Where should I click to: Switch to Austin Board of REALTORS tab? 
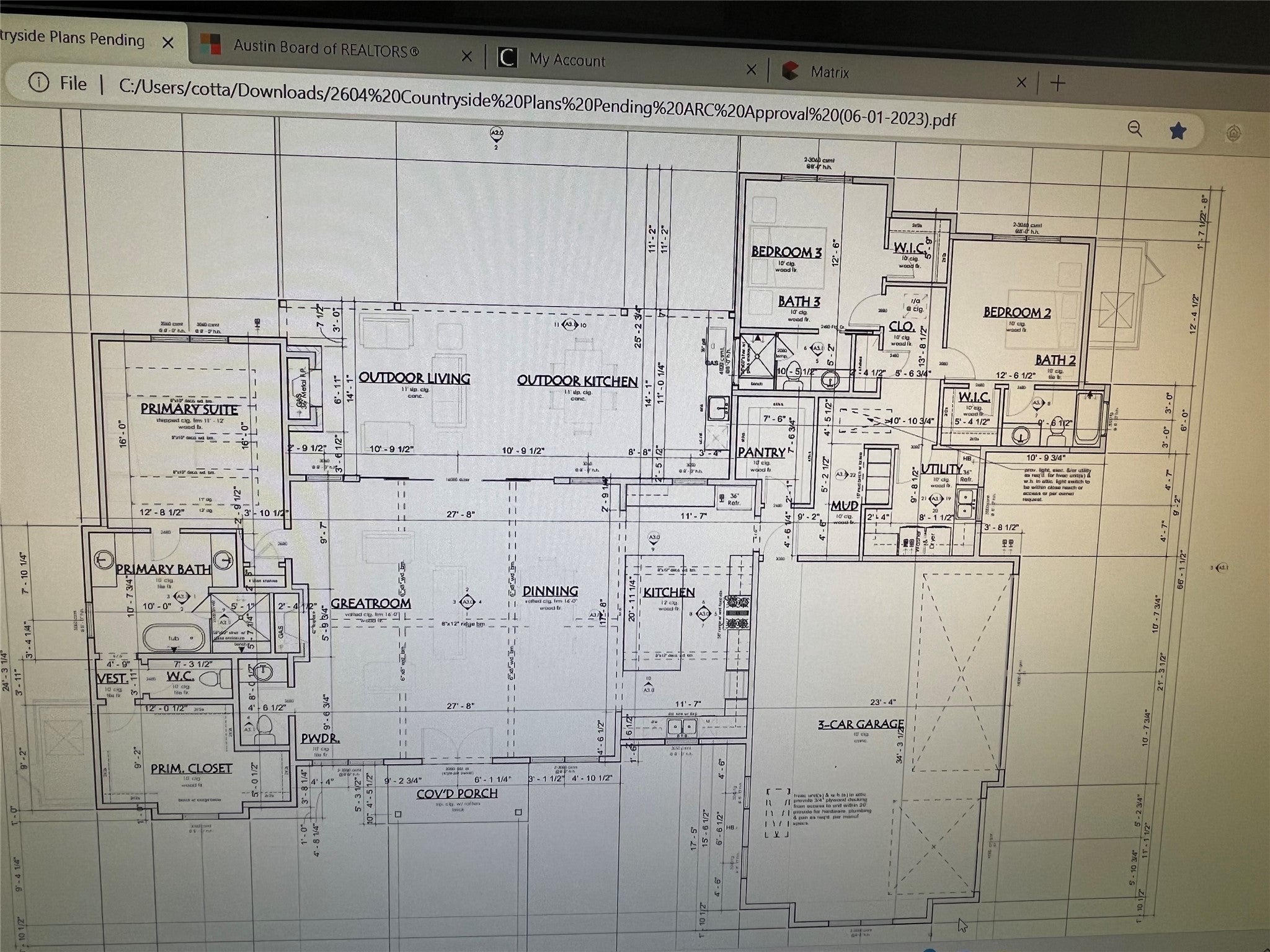(326, 49)
